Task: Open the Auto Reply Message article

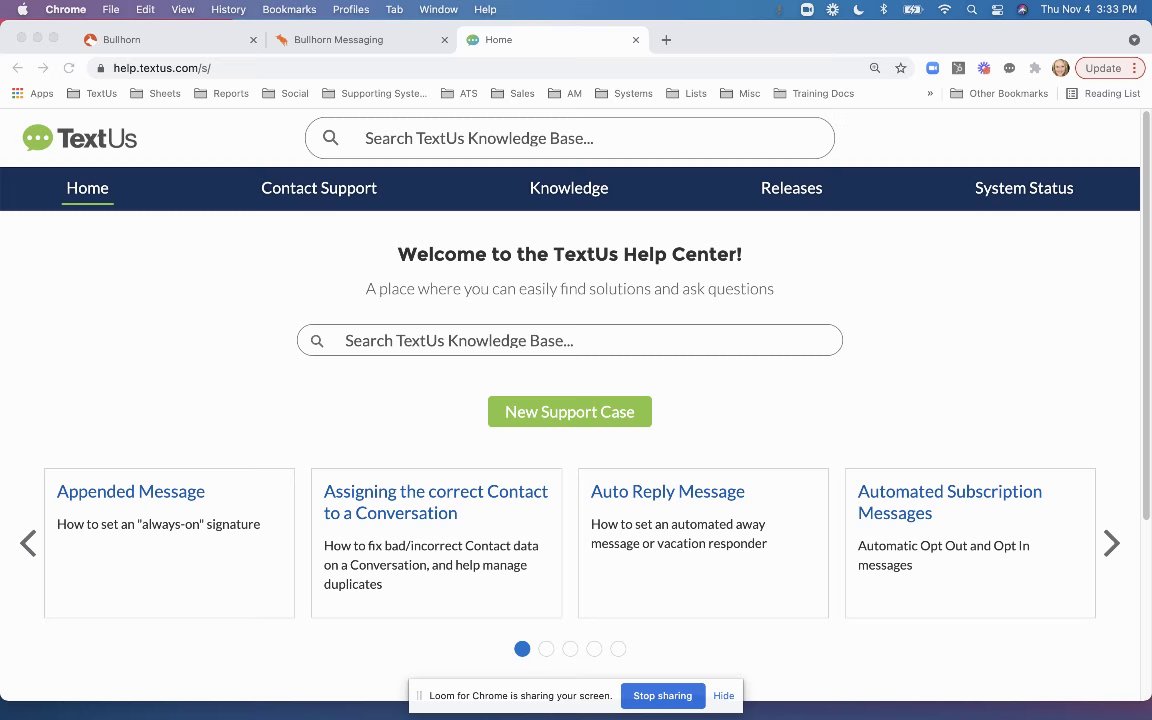Action: [x=668, y=492]
